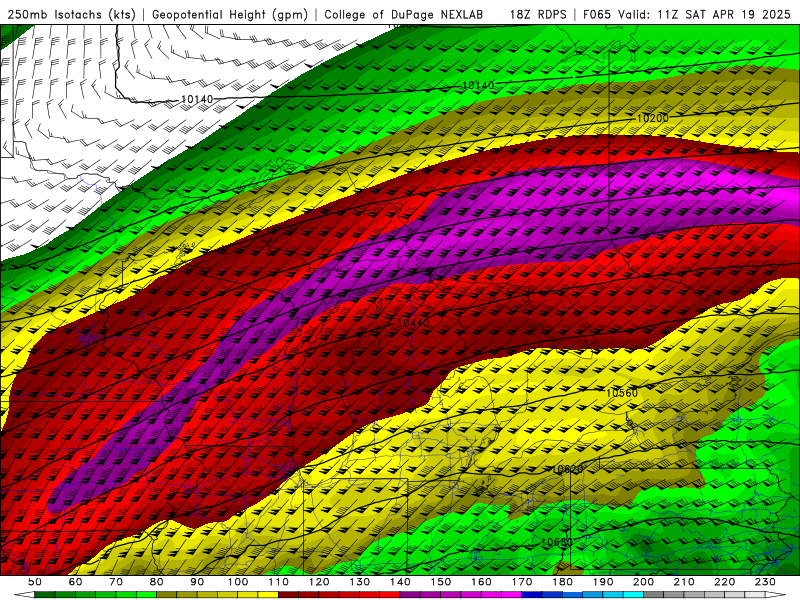Screen dimensions: 800x600
Task: Click the legend value 210
Action: [684, 582]
